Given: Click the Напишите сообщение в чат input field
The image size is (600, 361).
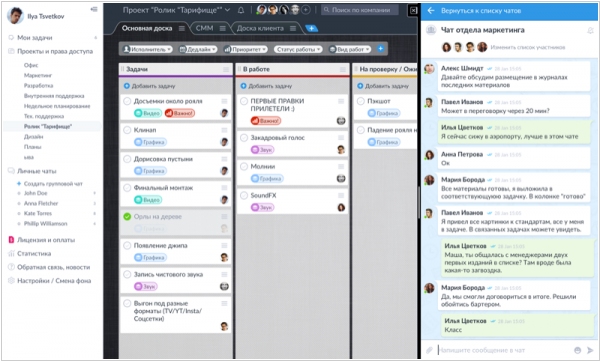Looking at the screenshot, I should [x=504, y=350].
